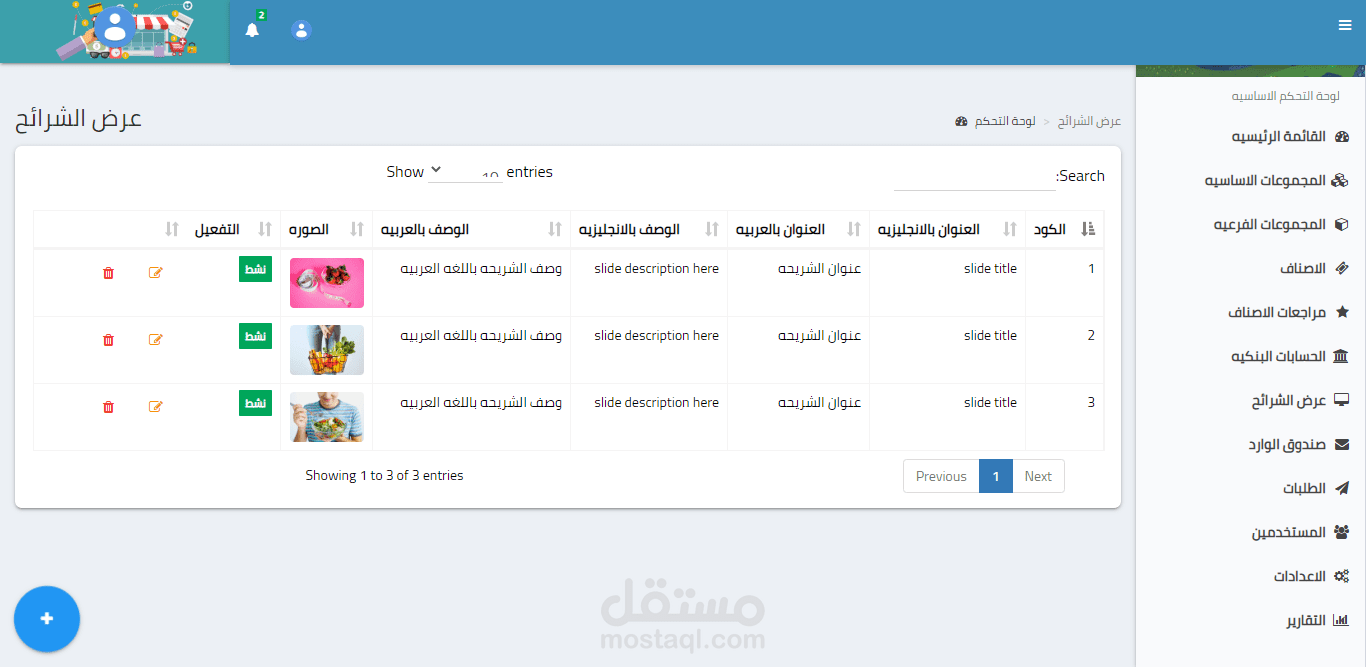Click the gears icon beside الاعدادات

pyautogui.click(x=1342, y=577)
